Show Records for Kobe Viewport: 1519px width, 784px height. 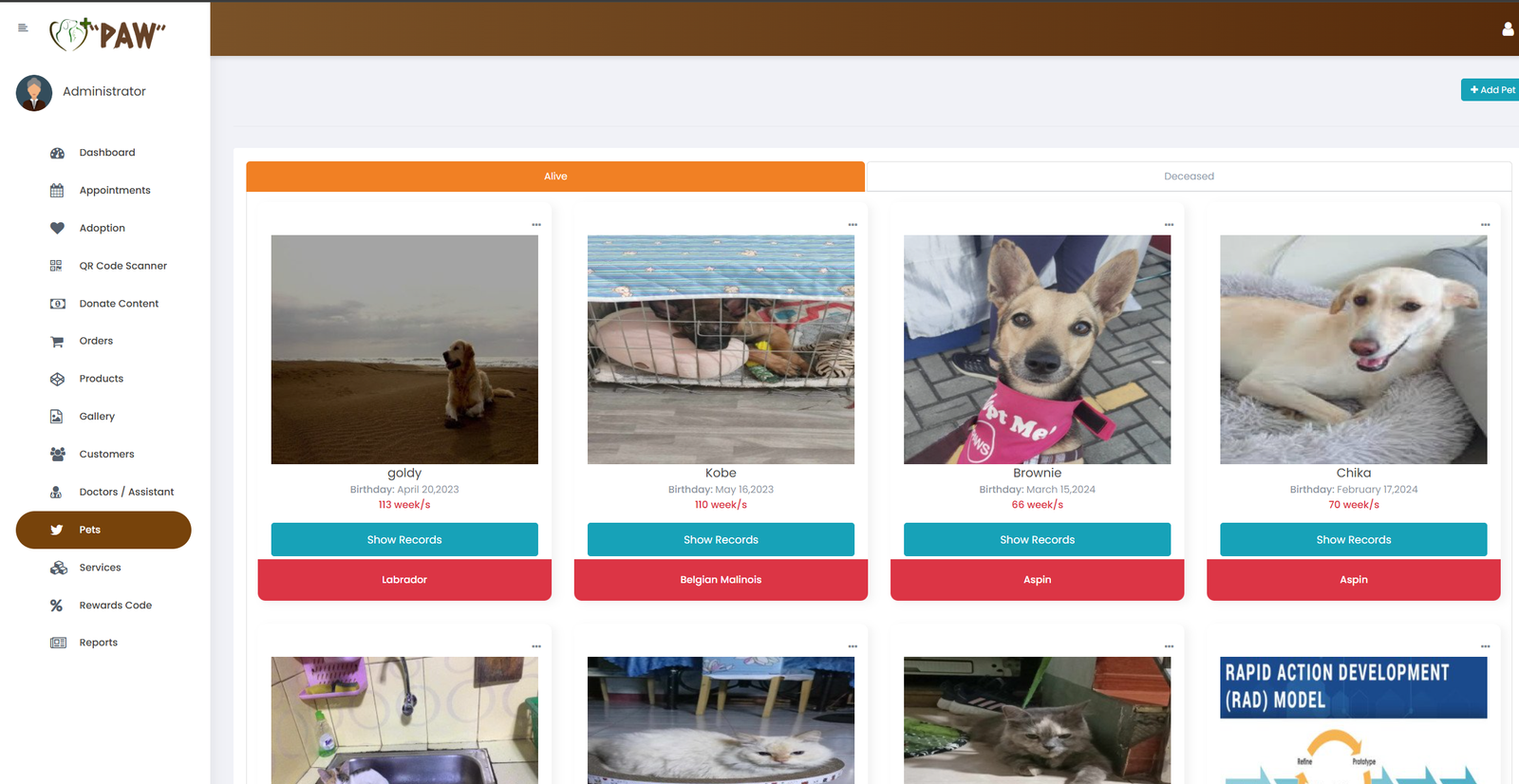(x=721, y=540)
